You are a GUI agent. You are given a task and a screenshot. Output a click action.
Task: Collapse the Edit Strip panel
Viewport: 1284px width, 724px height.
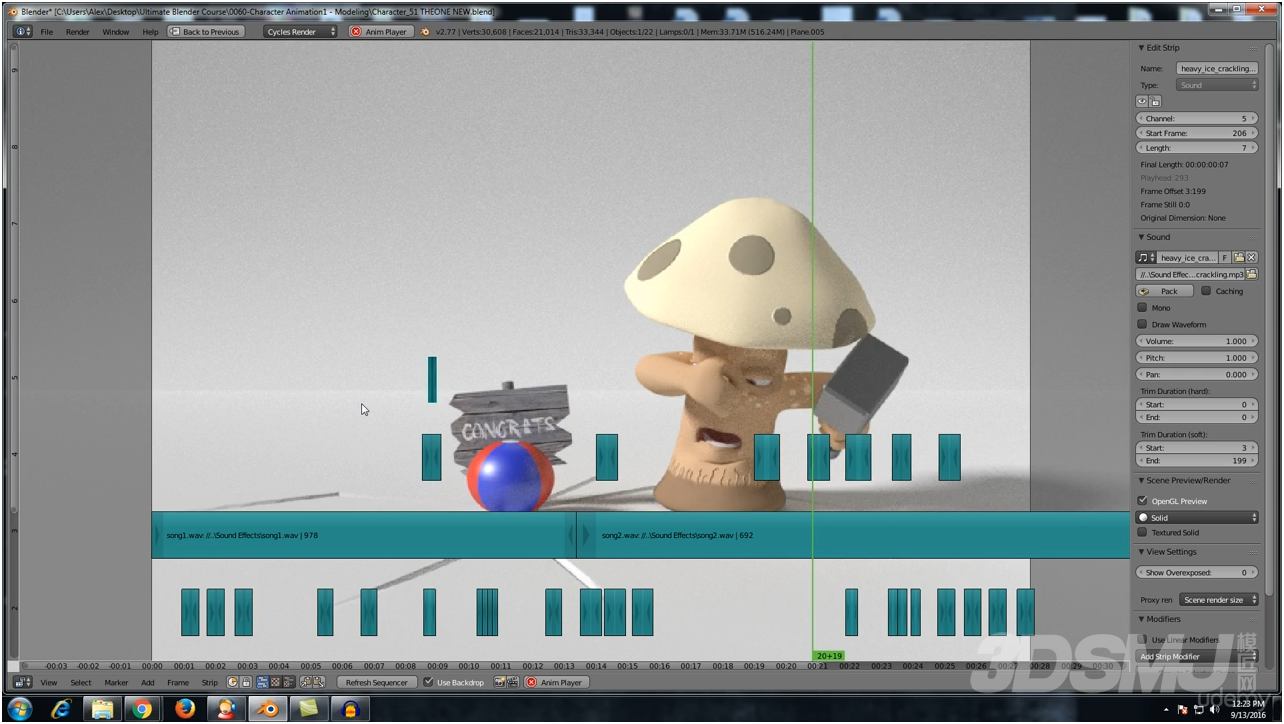click(x=1141, y=48)
